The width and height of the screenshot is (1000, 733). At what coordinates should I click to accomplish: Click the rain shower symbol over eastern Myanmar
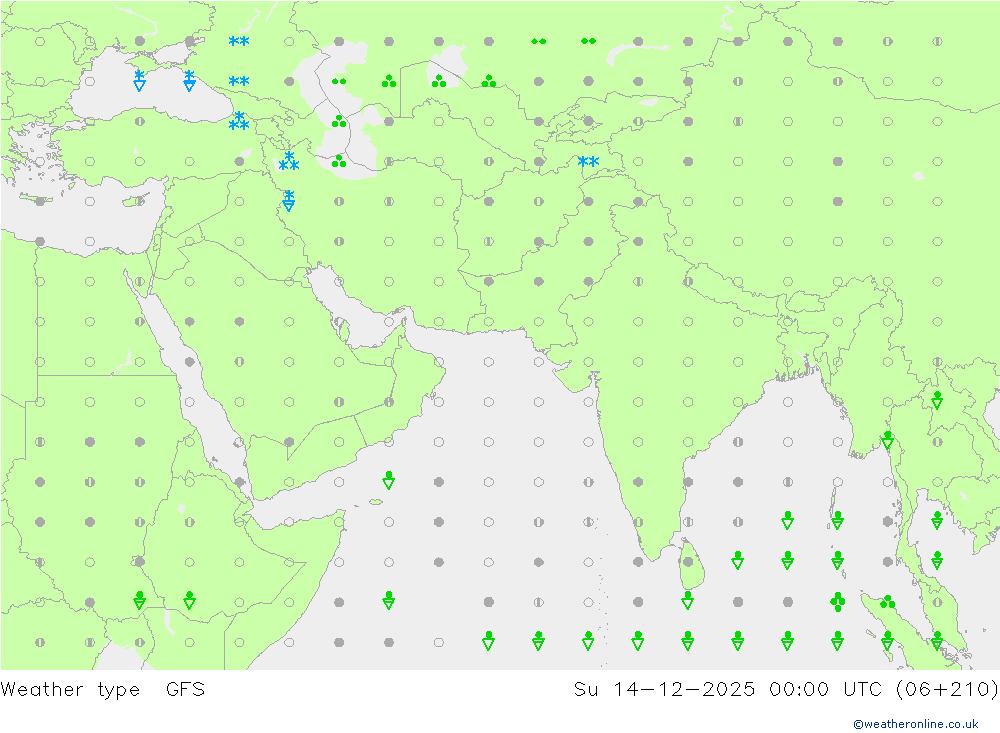click(937, 401)
